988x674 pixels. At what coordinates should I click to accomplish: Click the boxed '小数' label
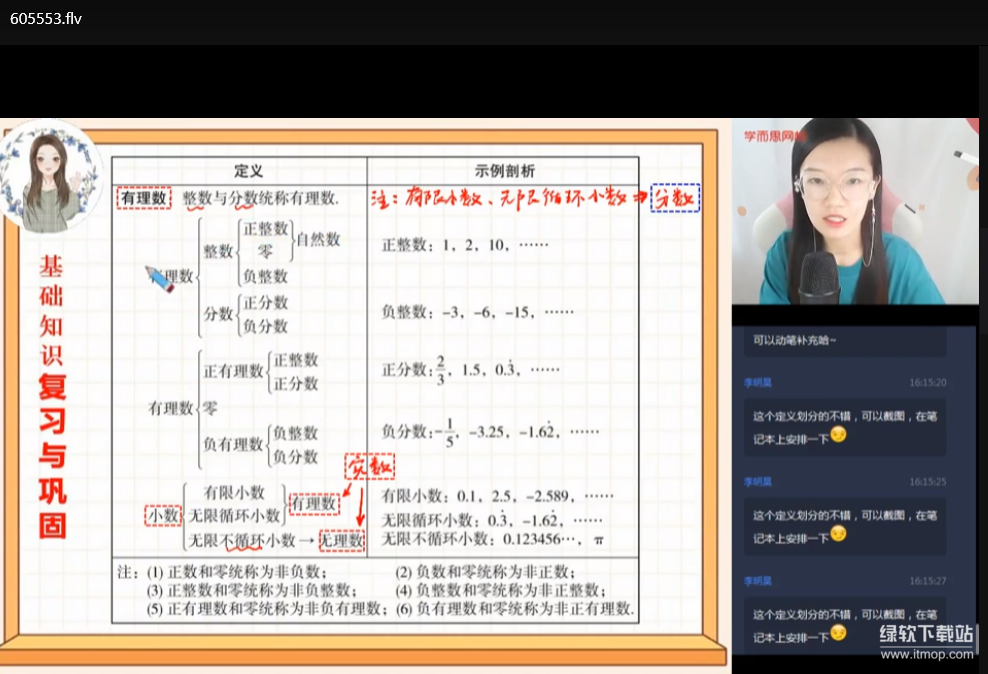(x=163, y=516)
